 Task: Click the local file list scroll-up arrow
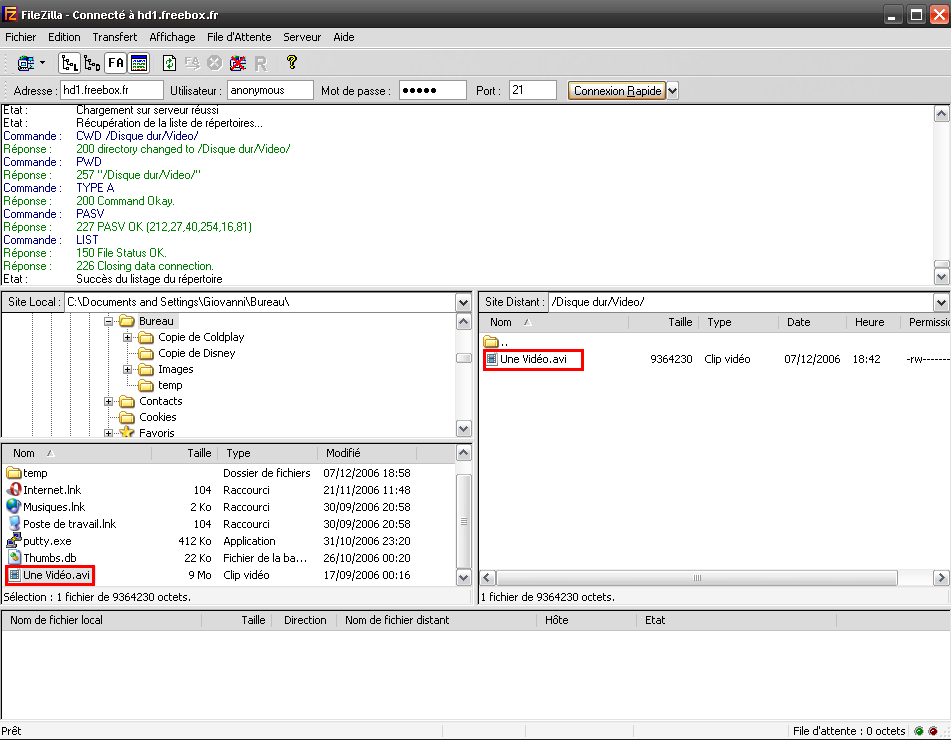463,452
